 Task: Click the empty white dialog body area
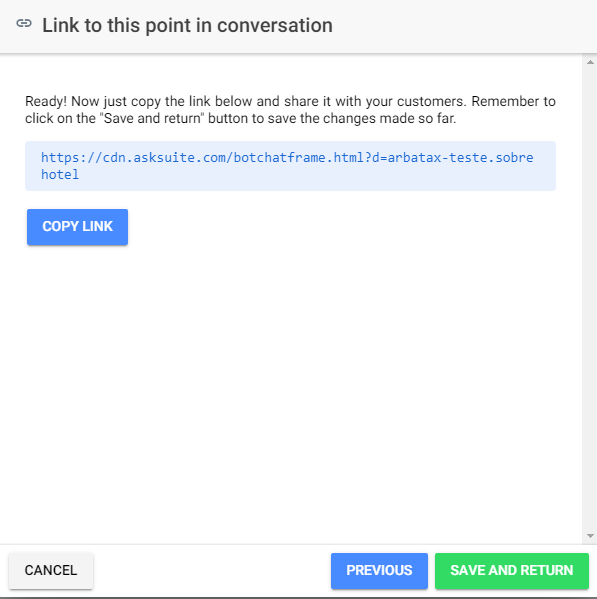(x=290, y=382)
